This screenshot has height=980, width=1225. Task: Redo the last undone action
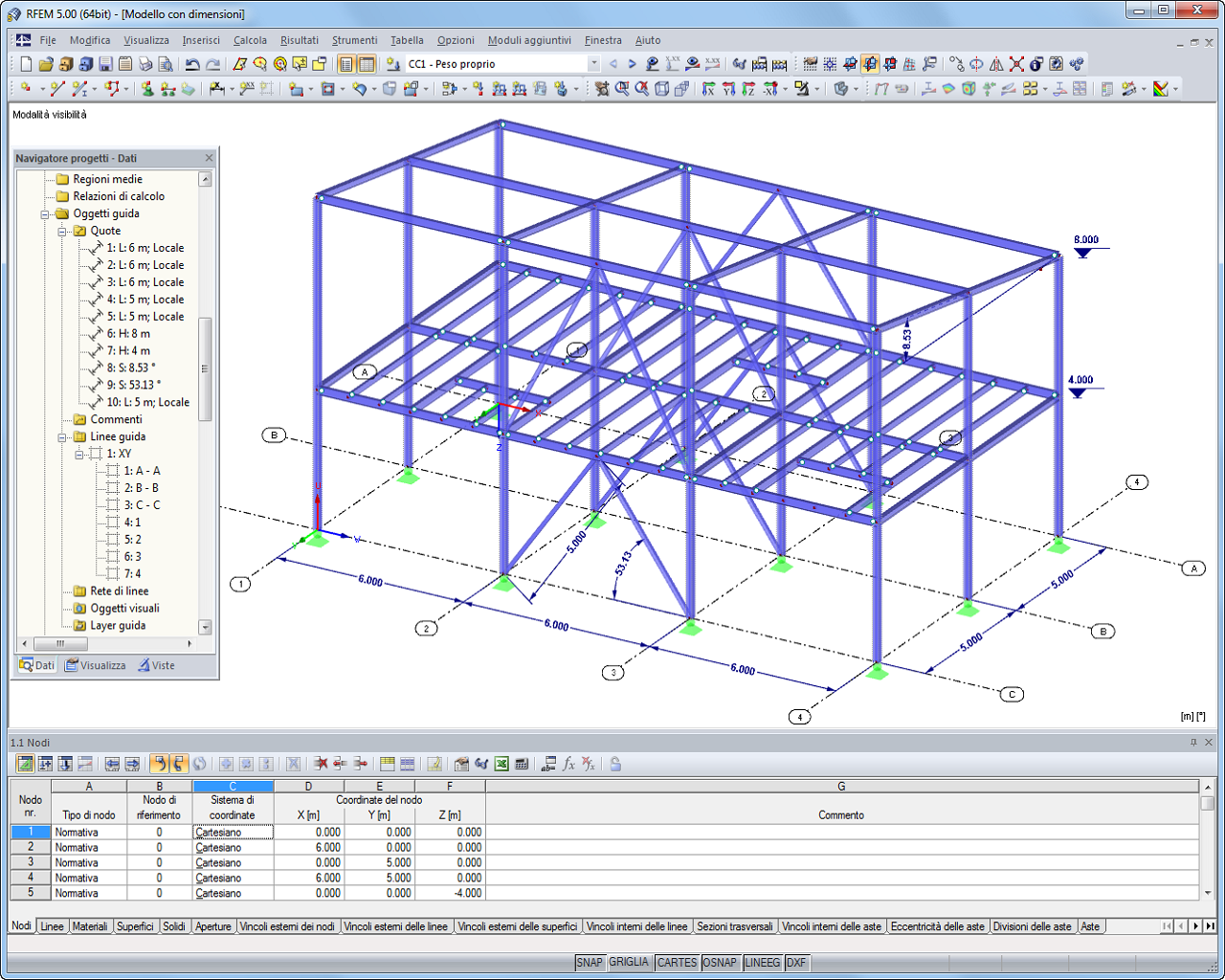(212, 64)
